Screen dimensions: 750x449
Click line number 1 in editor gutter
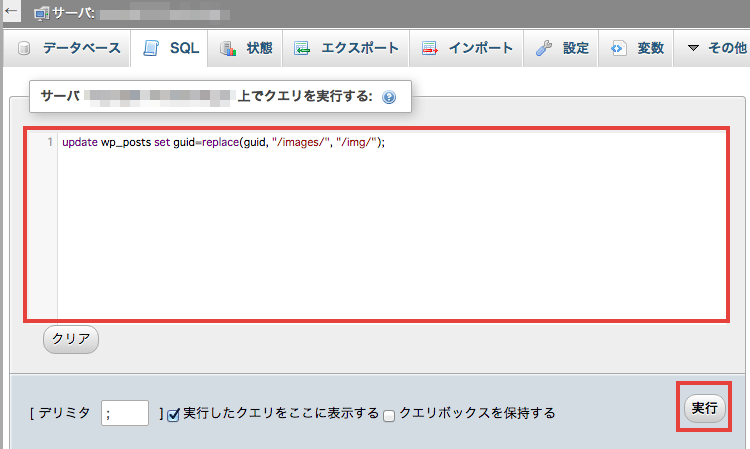point(50,142)
